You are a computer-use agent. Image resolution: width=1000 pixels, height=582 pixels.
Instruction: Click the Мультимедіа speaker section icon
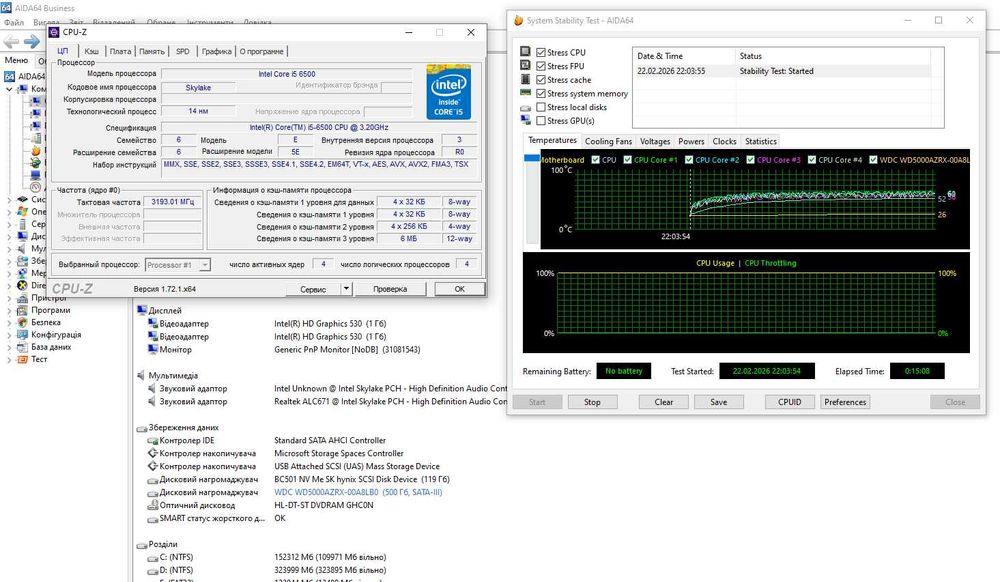(142, 375)
